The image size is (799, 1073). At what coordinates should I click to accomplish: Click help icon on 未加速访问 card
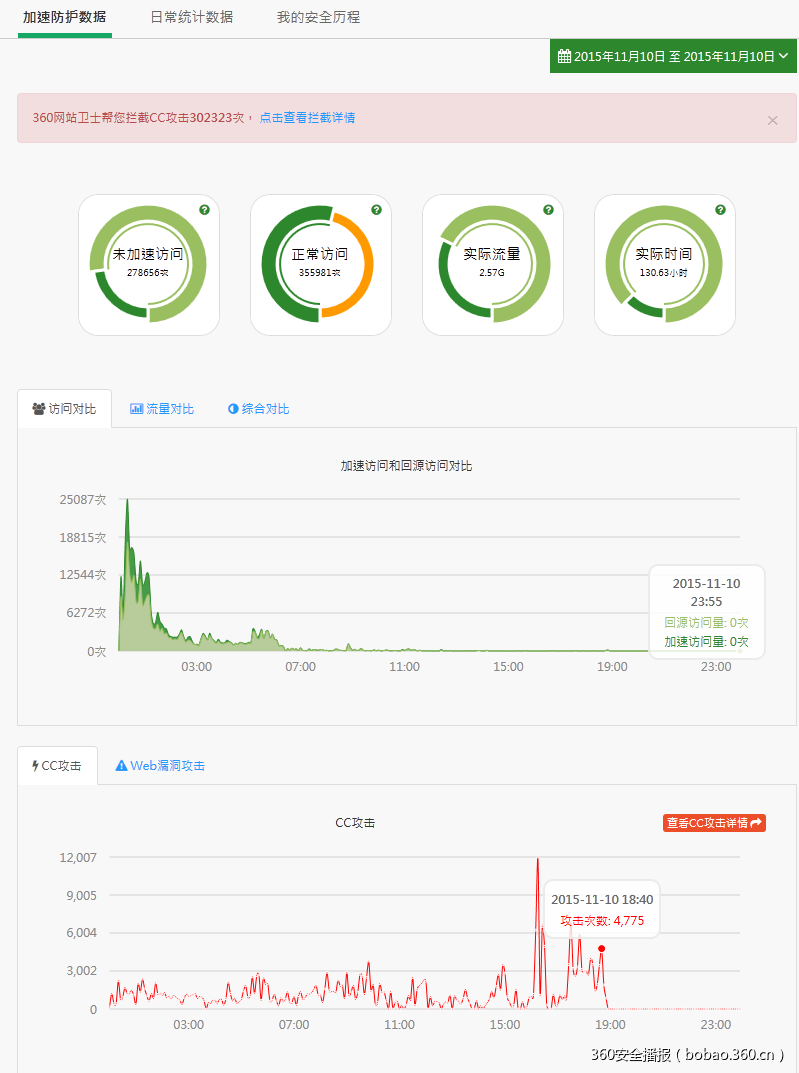point(204,210)
